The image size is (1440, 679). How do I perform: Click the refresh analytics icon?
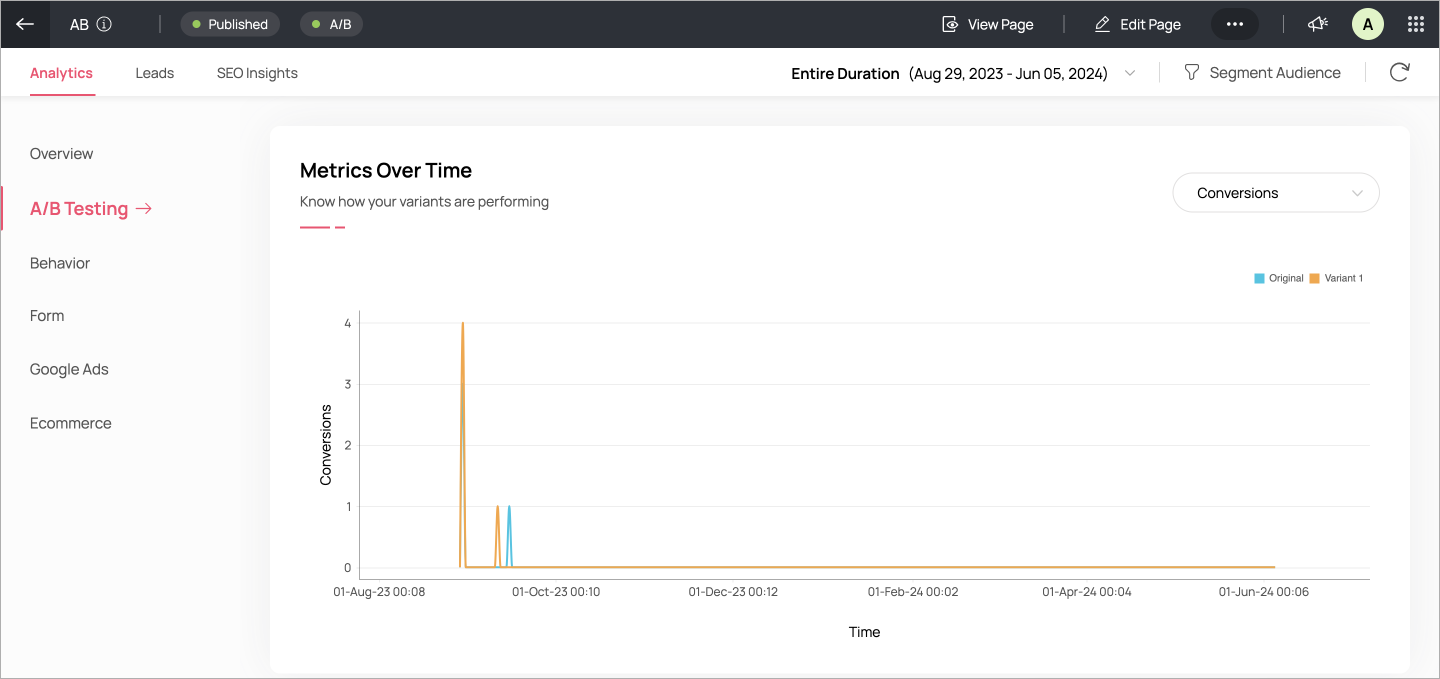click(1399, 72)
